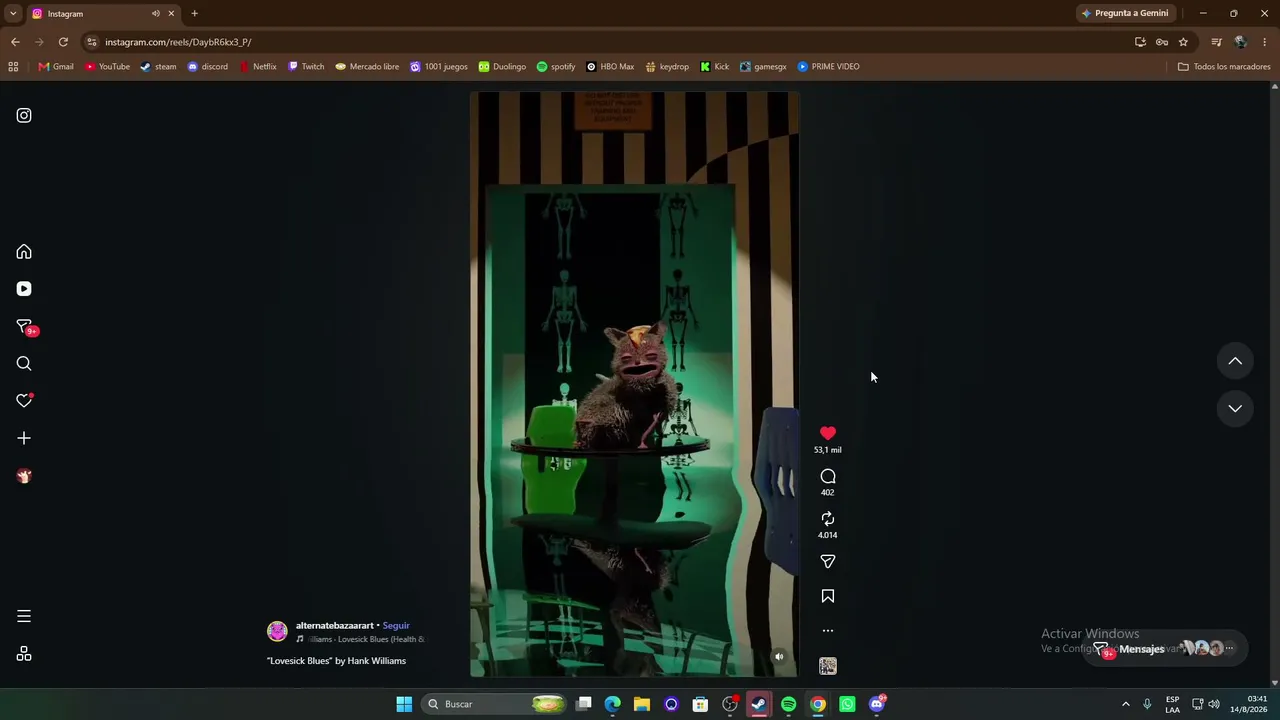Open the More hamburger menu in sidebar
Image resolution: width=1280 pixels, height=720 pixels.
pos(24,616)
